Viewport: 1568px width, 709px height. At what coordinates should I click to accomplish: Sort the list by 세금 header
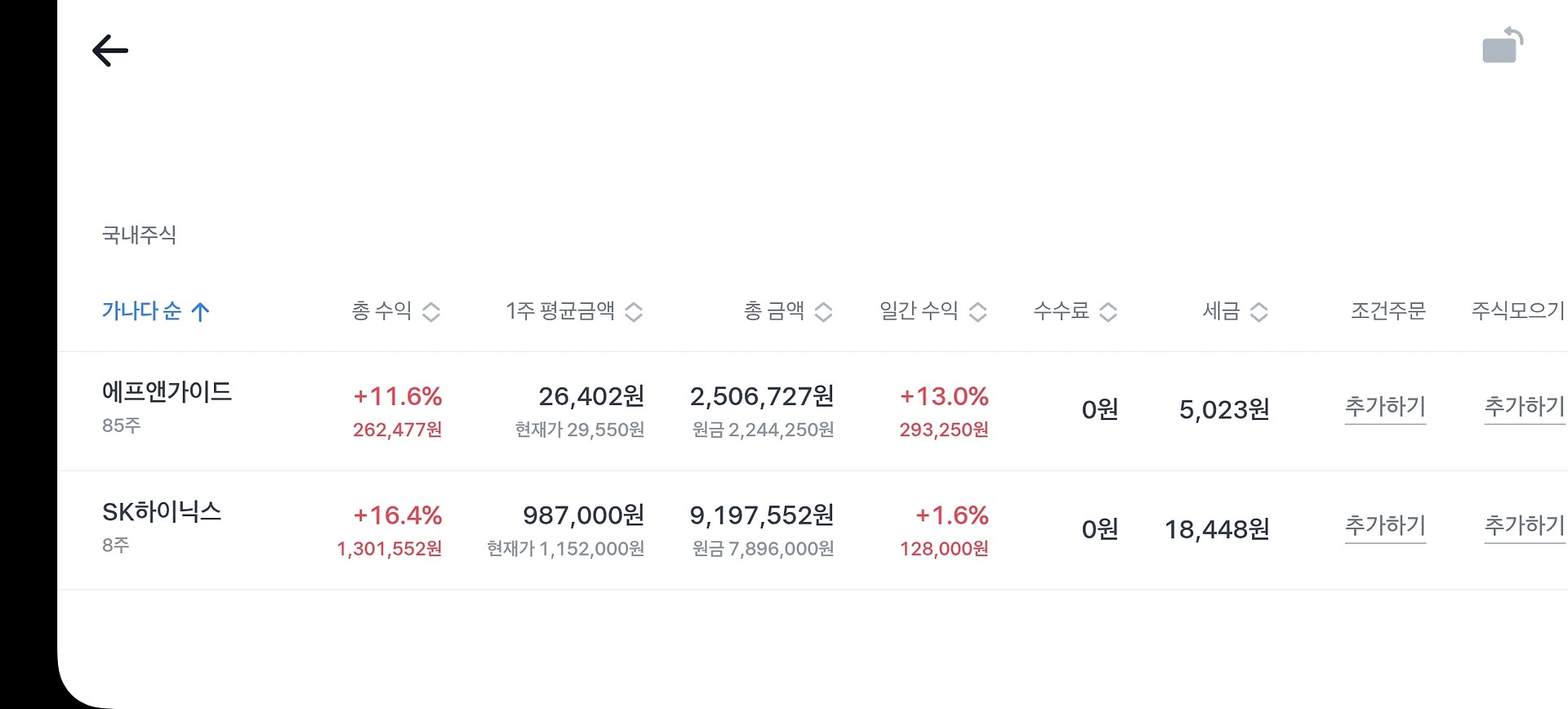point(1221,311)
